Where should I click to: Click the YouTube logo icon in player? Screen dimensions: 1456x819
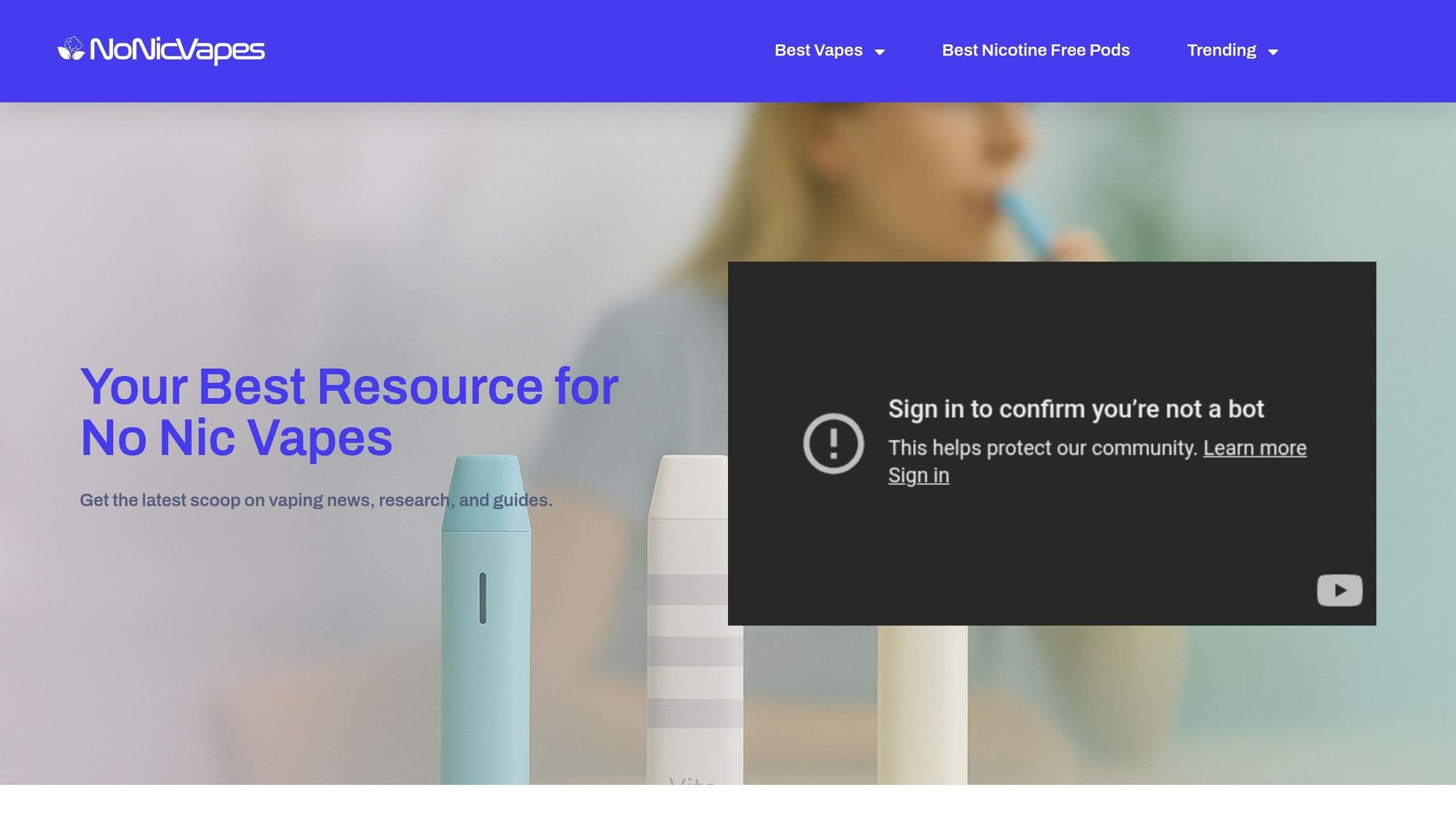(1339, 590)
